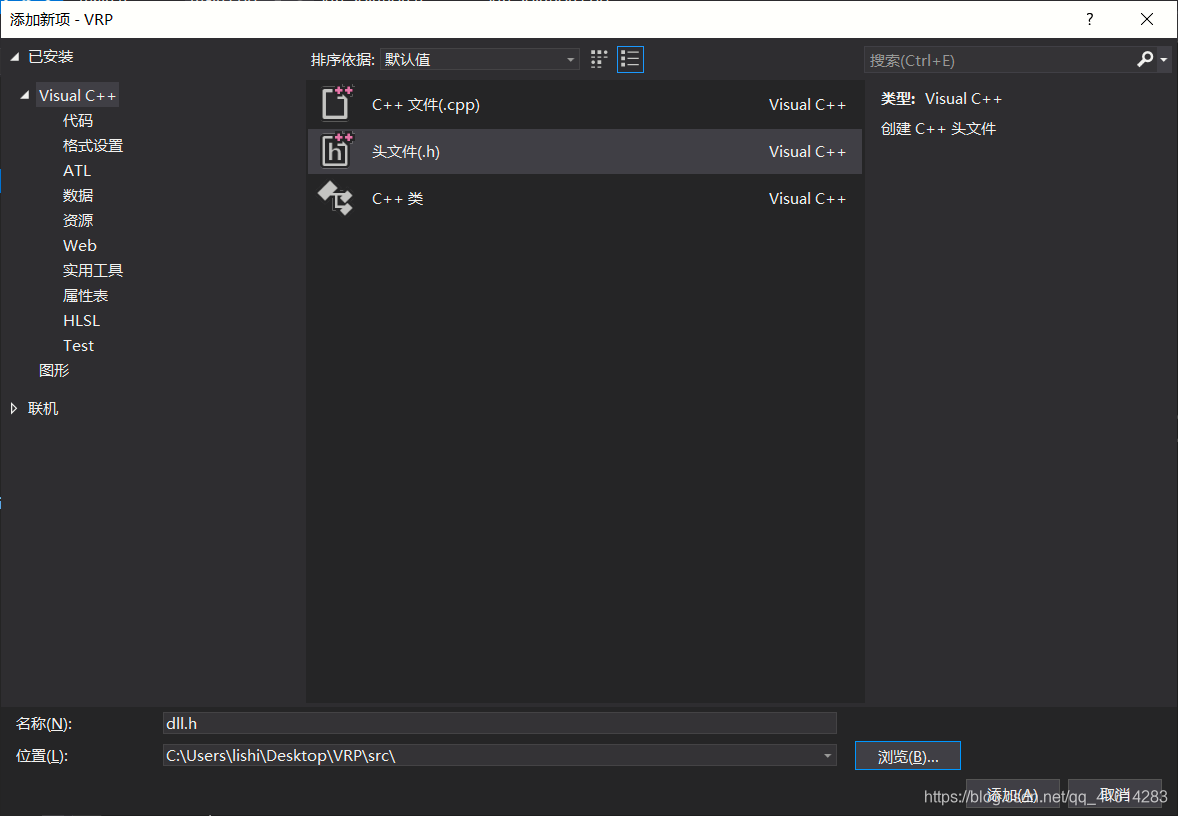Select the HLSL category
The width and height of the screenshot is (1178, 816).
click(81, 320)
